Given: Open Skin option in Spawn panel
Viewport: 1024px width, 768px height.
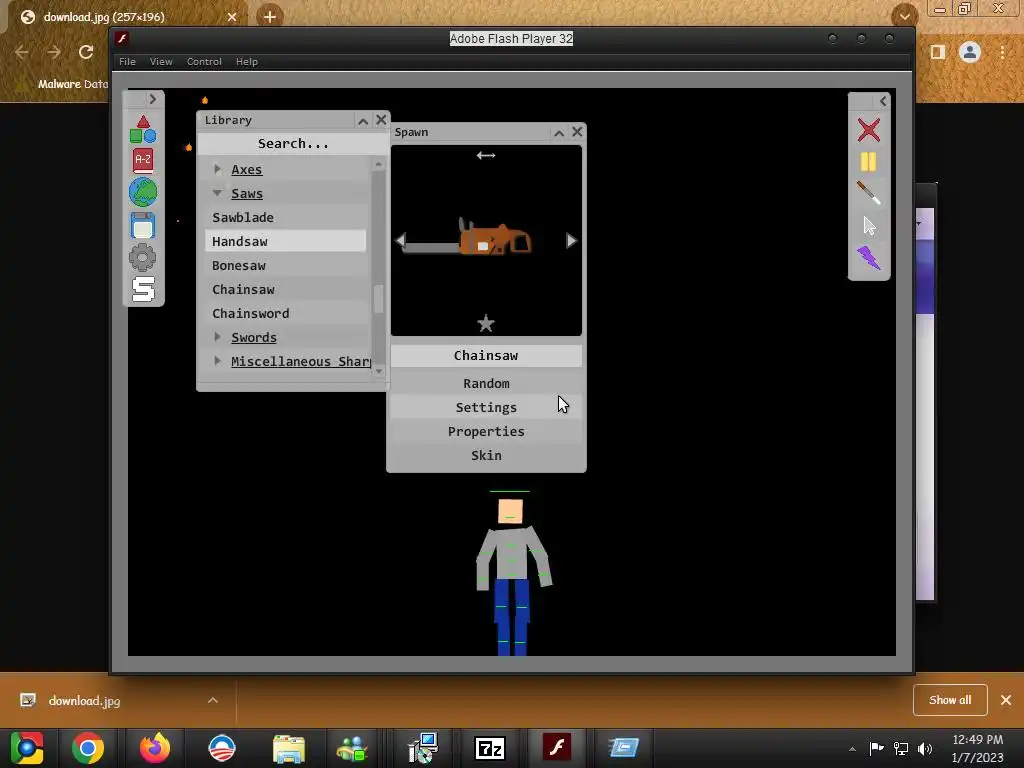Looking at the screenshot, I should pyautogui.click(x=486, y=455).
